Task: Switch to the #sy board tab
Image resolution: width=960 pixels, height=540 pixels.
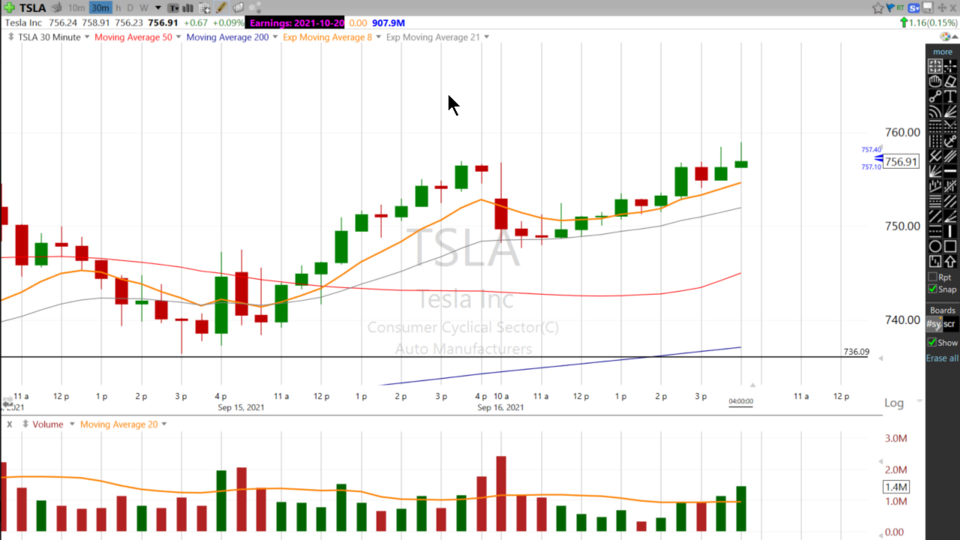Action: coord(933,324)
